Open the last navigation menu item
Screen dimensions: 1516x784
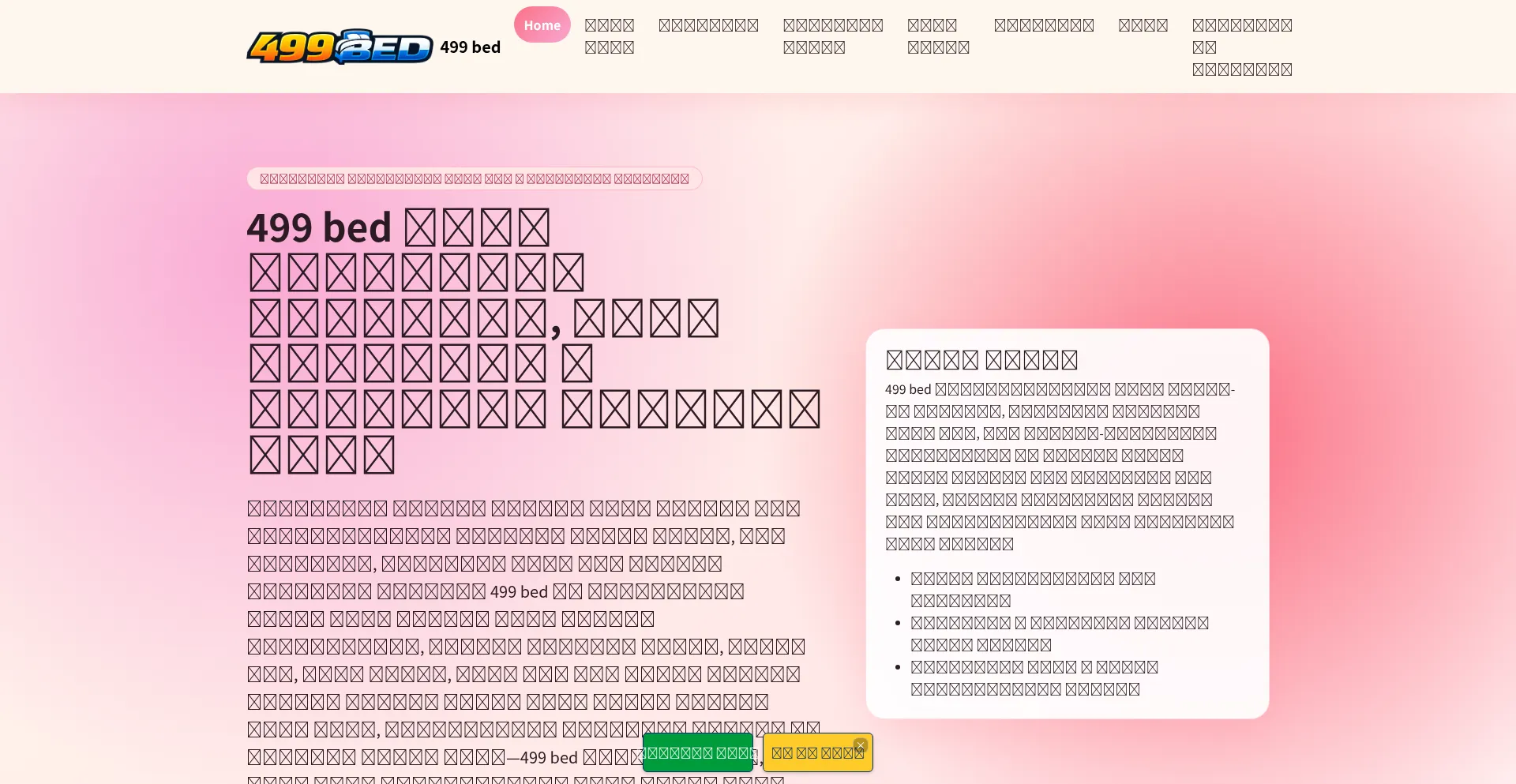1242,47
